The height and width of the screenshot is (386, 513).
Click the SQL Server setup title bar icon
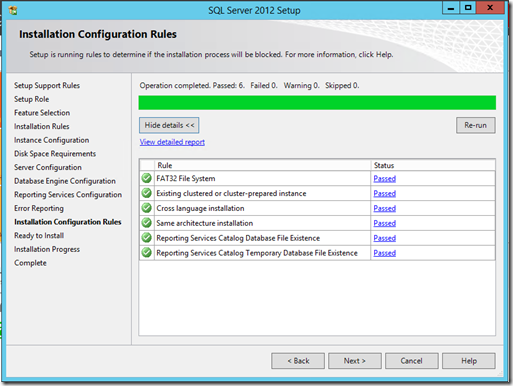tap(13, 10)
